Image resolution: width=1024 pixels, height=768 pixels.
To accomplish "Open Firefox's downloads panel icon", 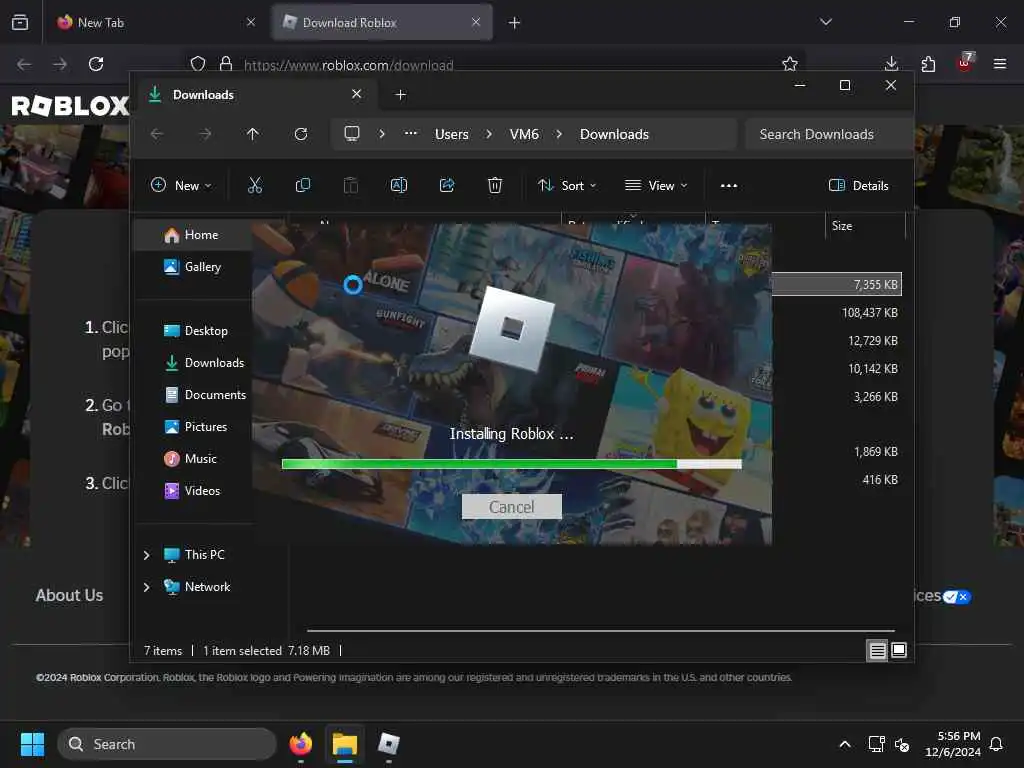I will pos(891,64).
